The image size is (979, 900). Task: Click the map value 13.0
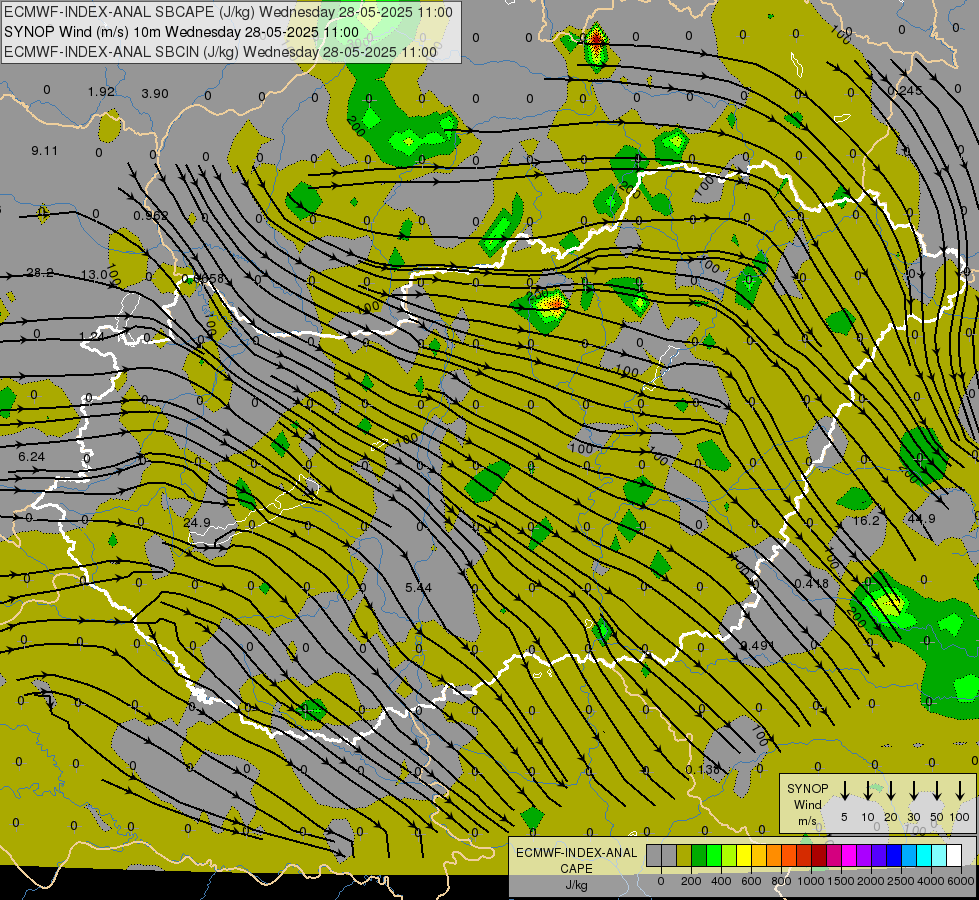pos(94,274)
